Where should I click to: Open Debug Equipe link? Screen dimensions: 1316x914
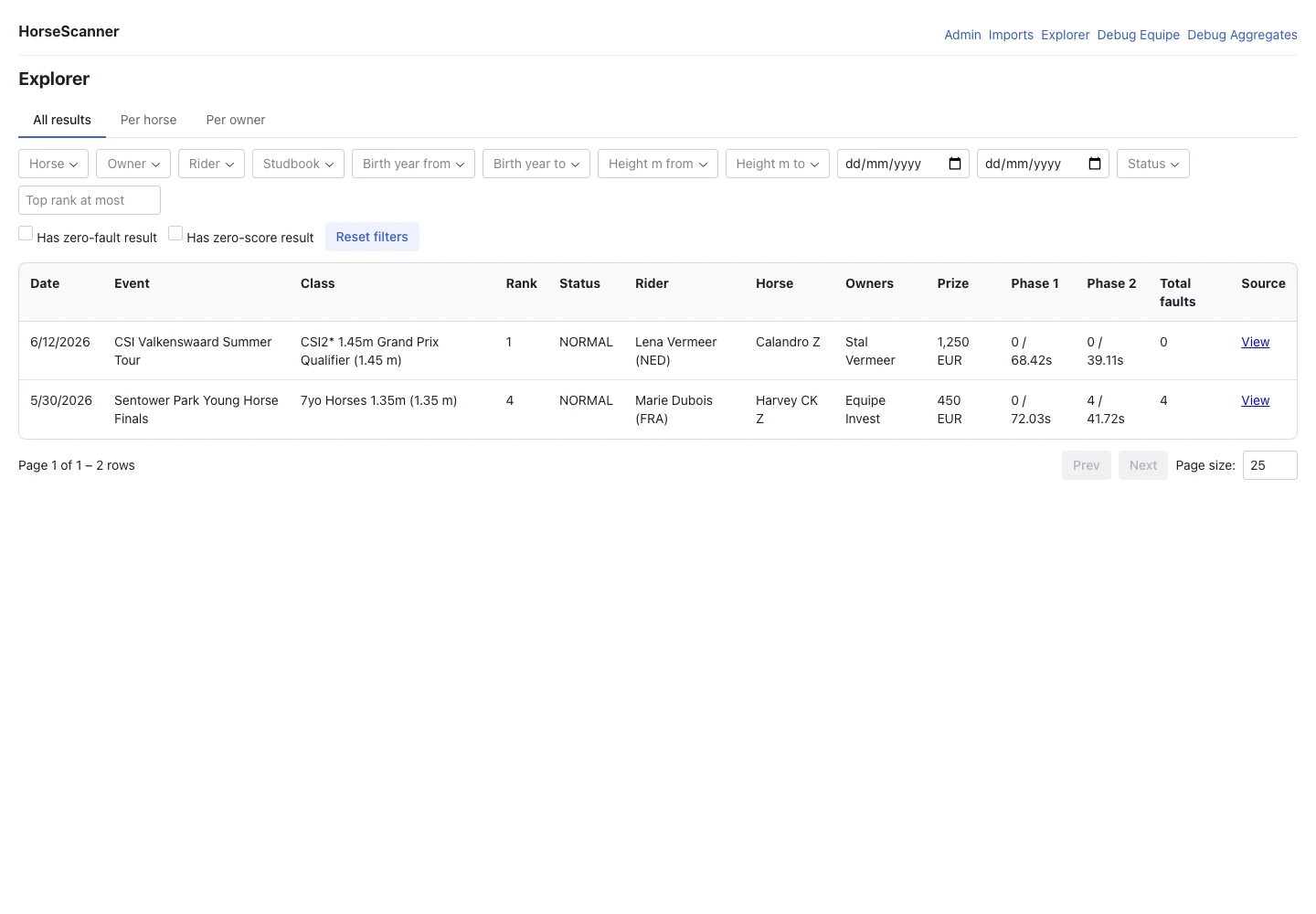[x=1139, y=35]
